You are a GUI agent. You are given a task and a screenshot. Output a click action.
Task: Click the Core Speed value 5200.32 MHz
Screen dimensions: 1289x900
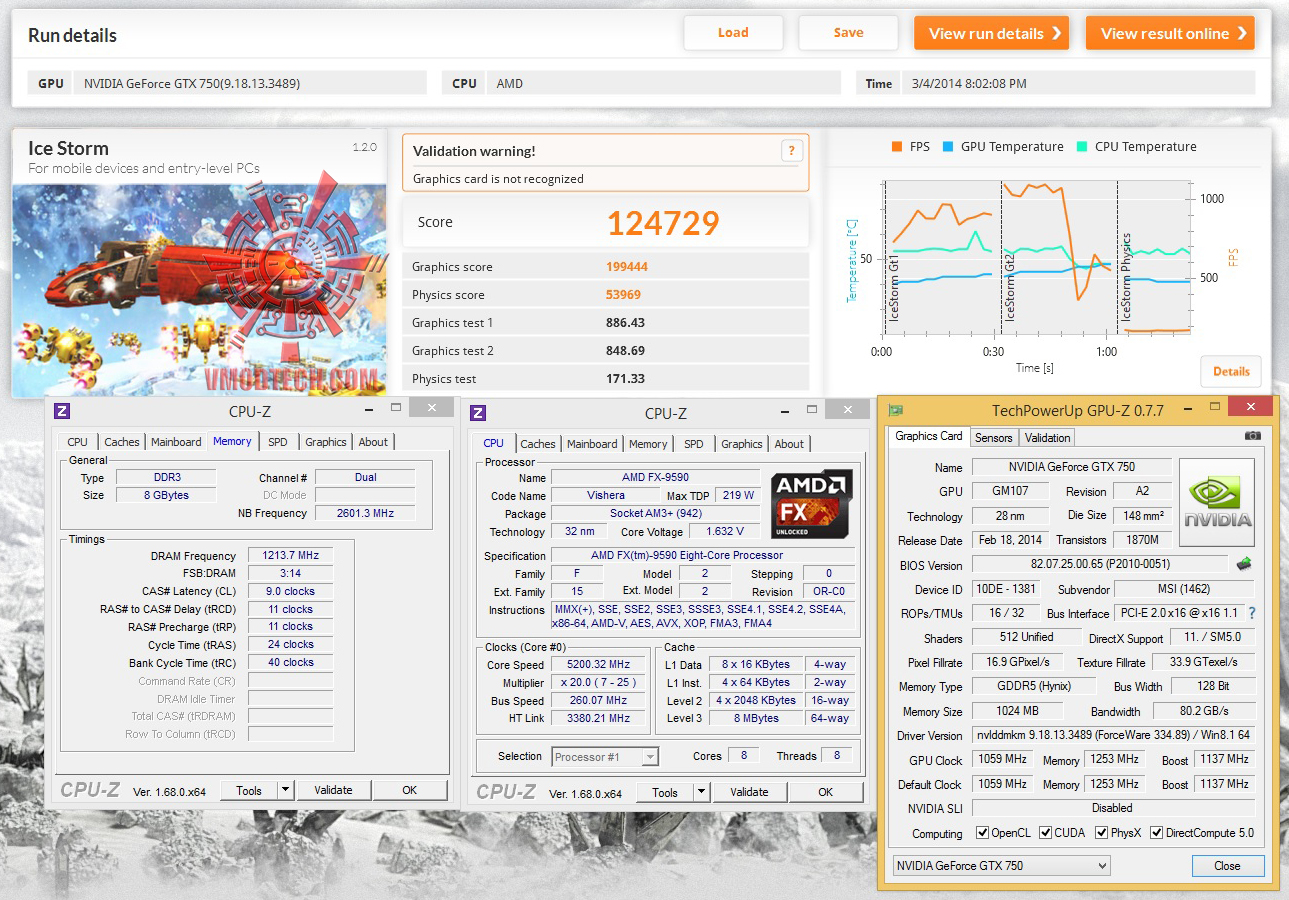600,665
